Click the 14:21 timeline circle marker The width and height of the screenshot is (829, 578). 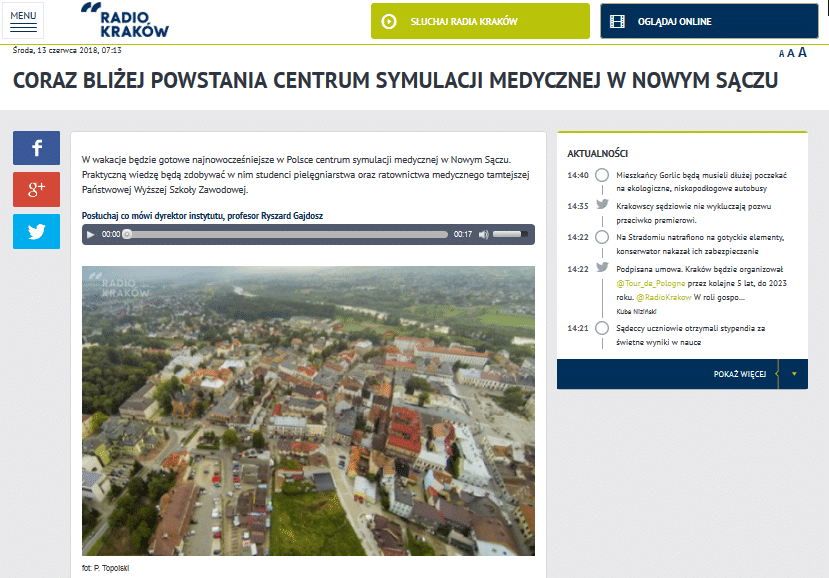(x=602, y=328)
